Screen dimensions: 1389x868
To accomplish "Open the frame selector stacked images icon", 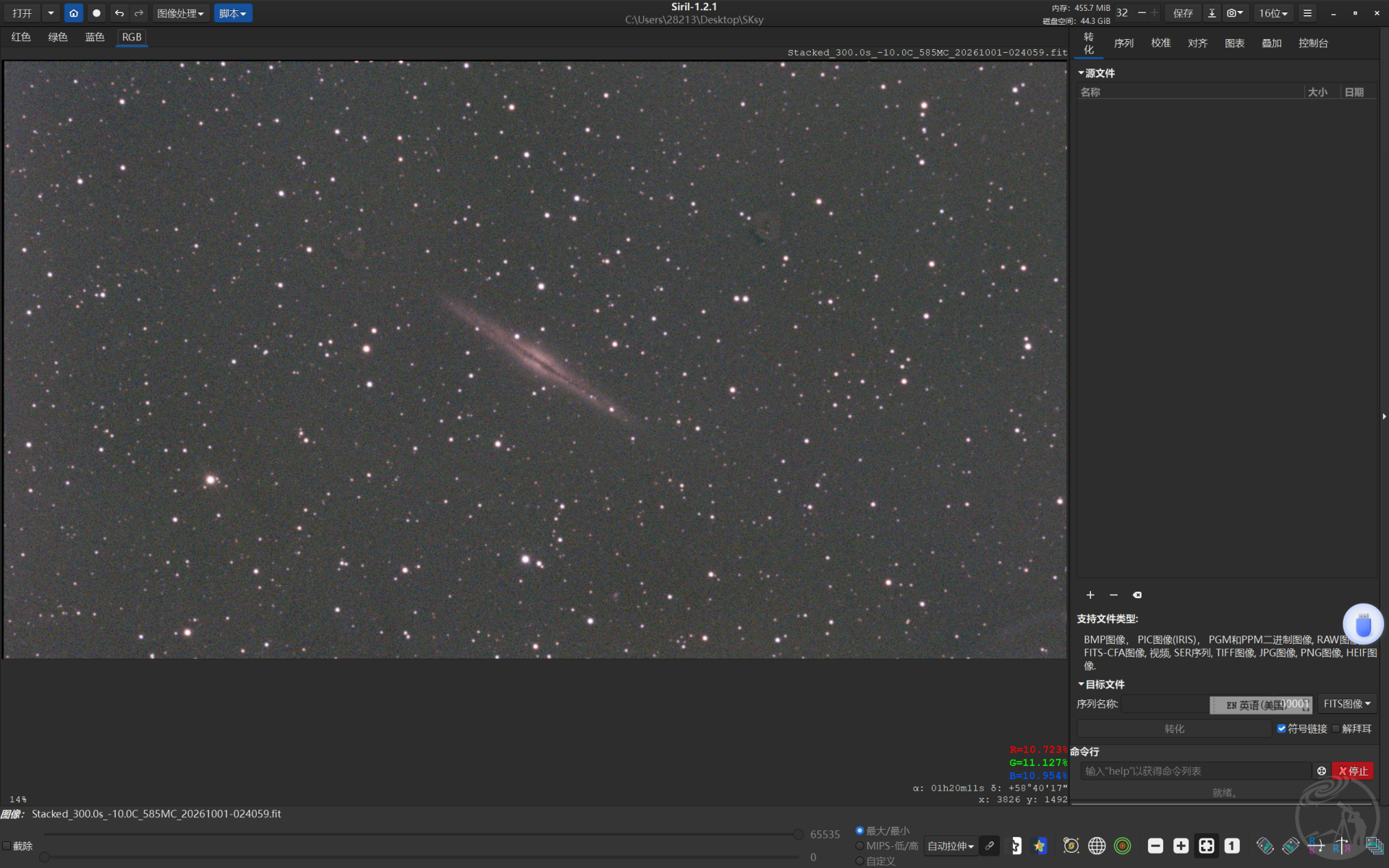I will 1374,846.
